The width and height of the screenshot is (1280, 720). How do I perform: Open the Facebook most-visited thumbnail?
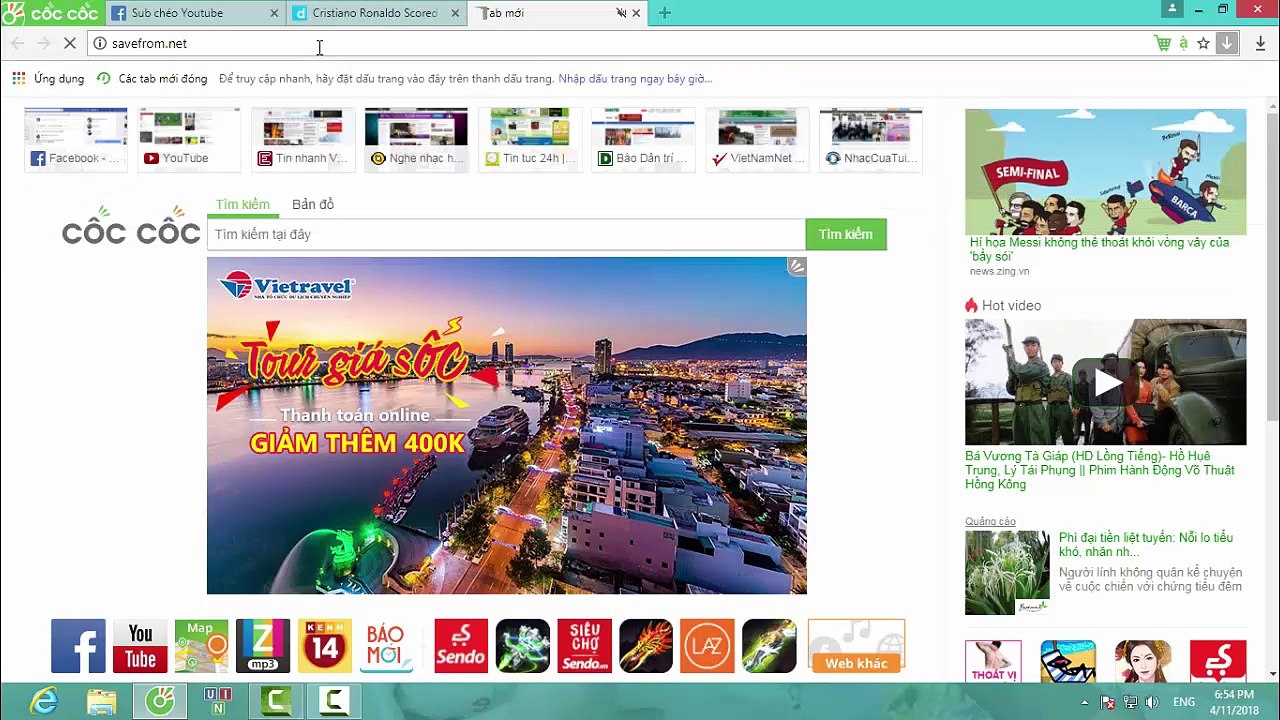[76, 139]
